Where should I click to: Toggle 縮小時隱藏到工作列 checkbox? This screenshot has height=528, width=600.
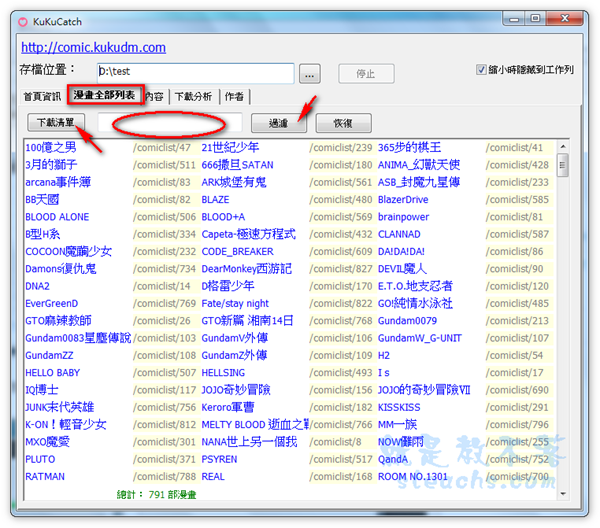[x=481, y=70]
